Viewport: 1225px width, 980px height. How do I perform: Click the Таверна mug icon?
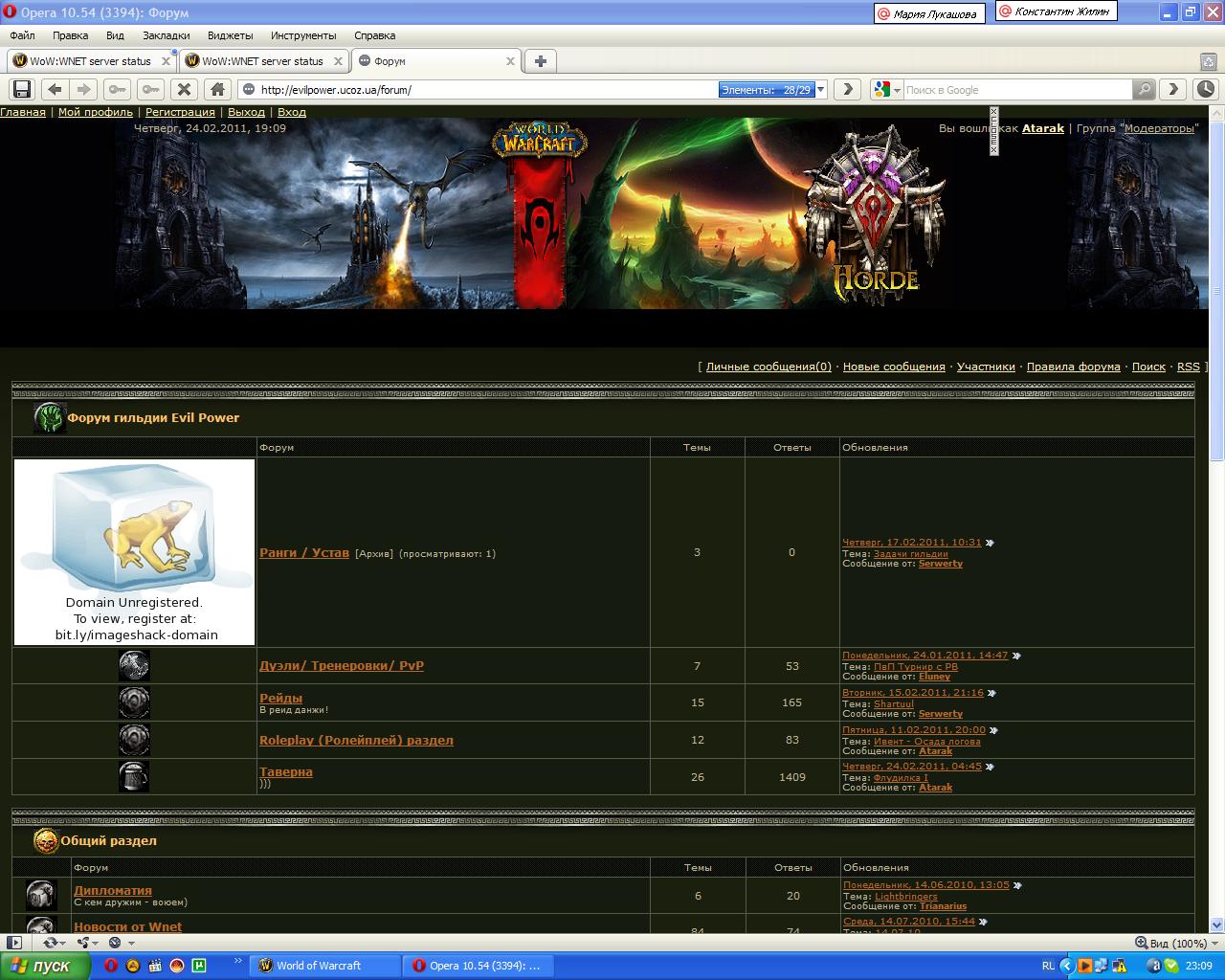click(134, 776)
